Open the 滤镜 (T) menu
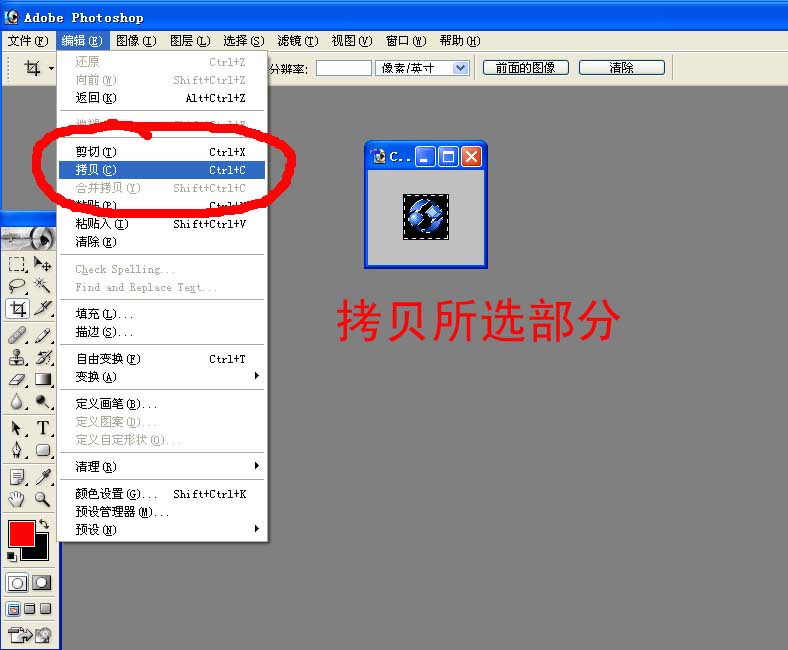Viewport: 788px width, 650px height. (x=298, y=41)
